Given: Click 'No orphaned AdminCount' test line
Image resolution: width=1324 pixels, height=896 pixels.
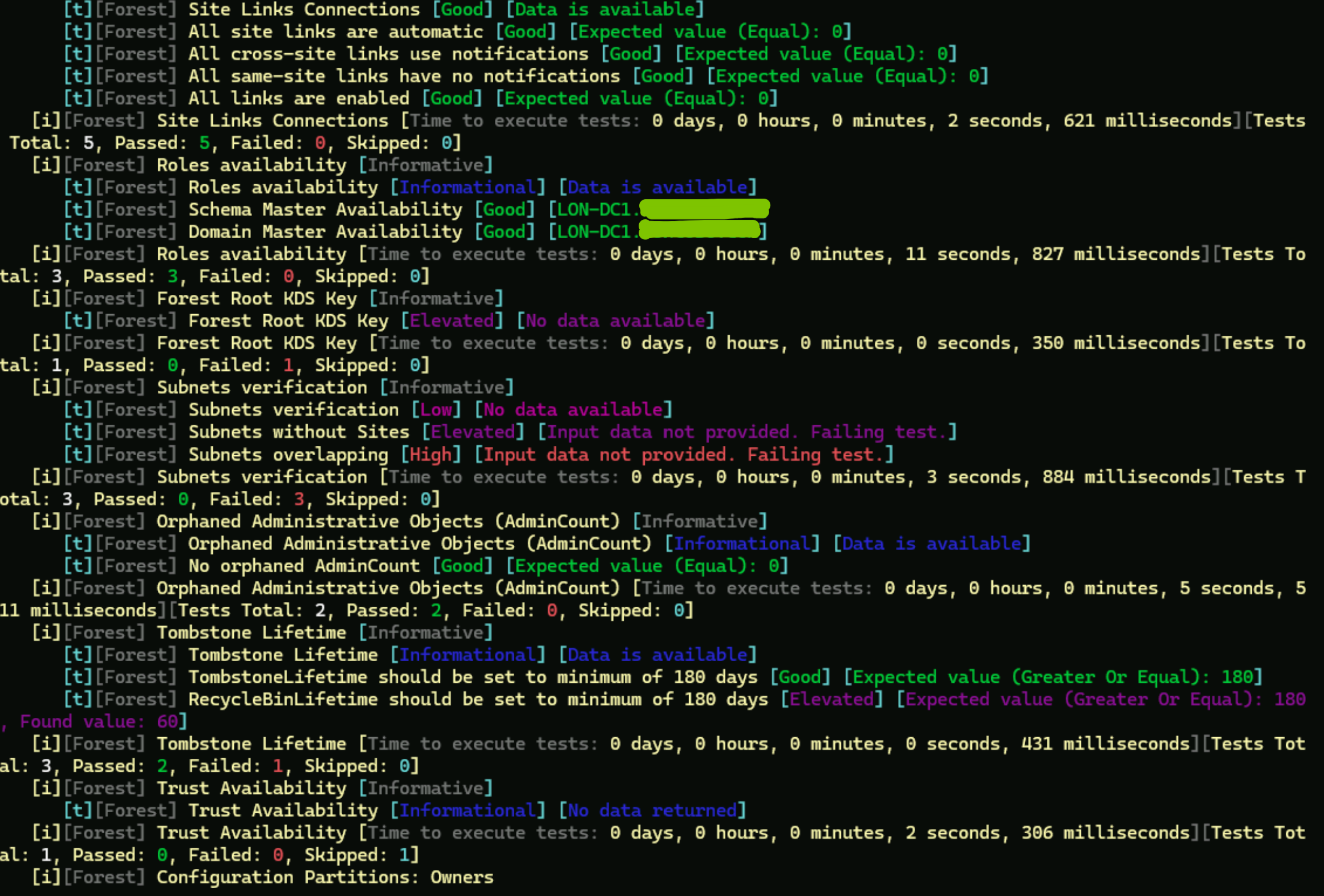Looking at the screenshot, I should tap(304, 566).
